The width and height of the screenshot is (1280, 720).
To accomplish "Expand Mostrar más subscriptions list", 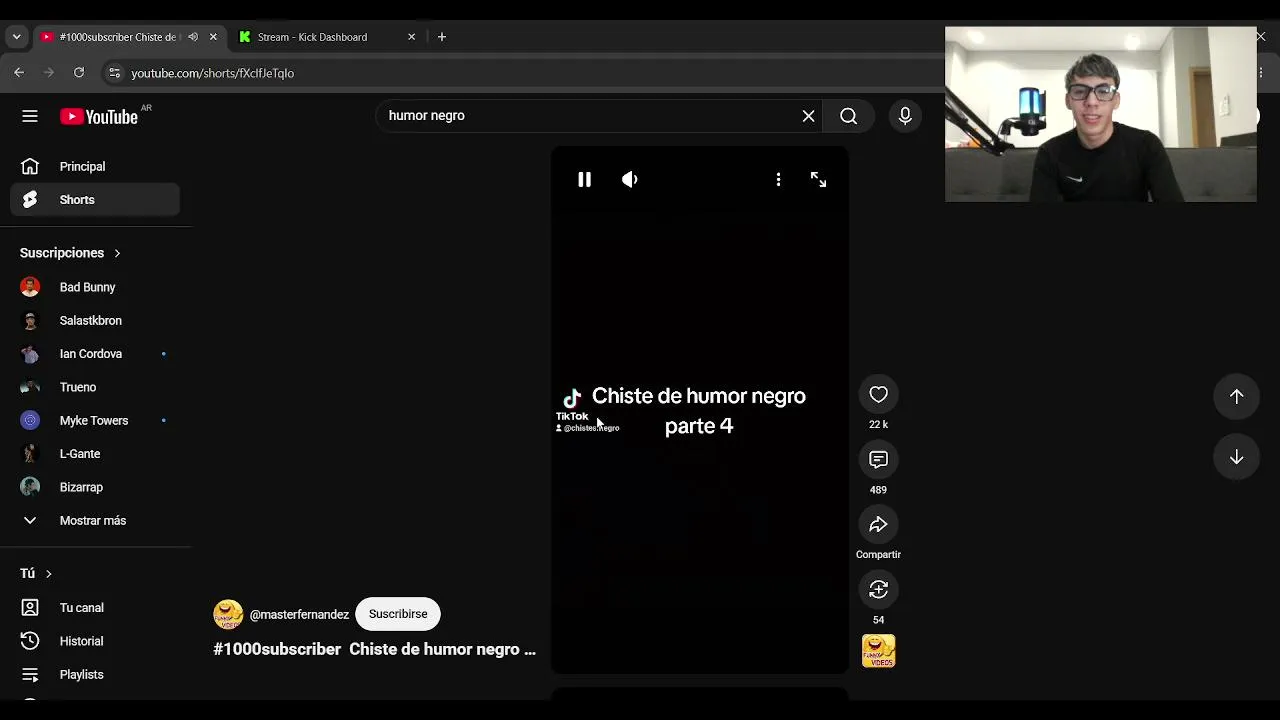I will (x=95, y=521).
